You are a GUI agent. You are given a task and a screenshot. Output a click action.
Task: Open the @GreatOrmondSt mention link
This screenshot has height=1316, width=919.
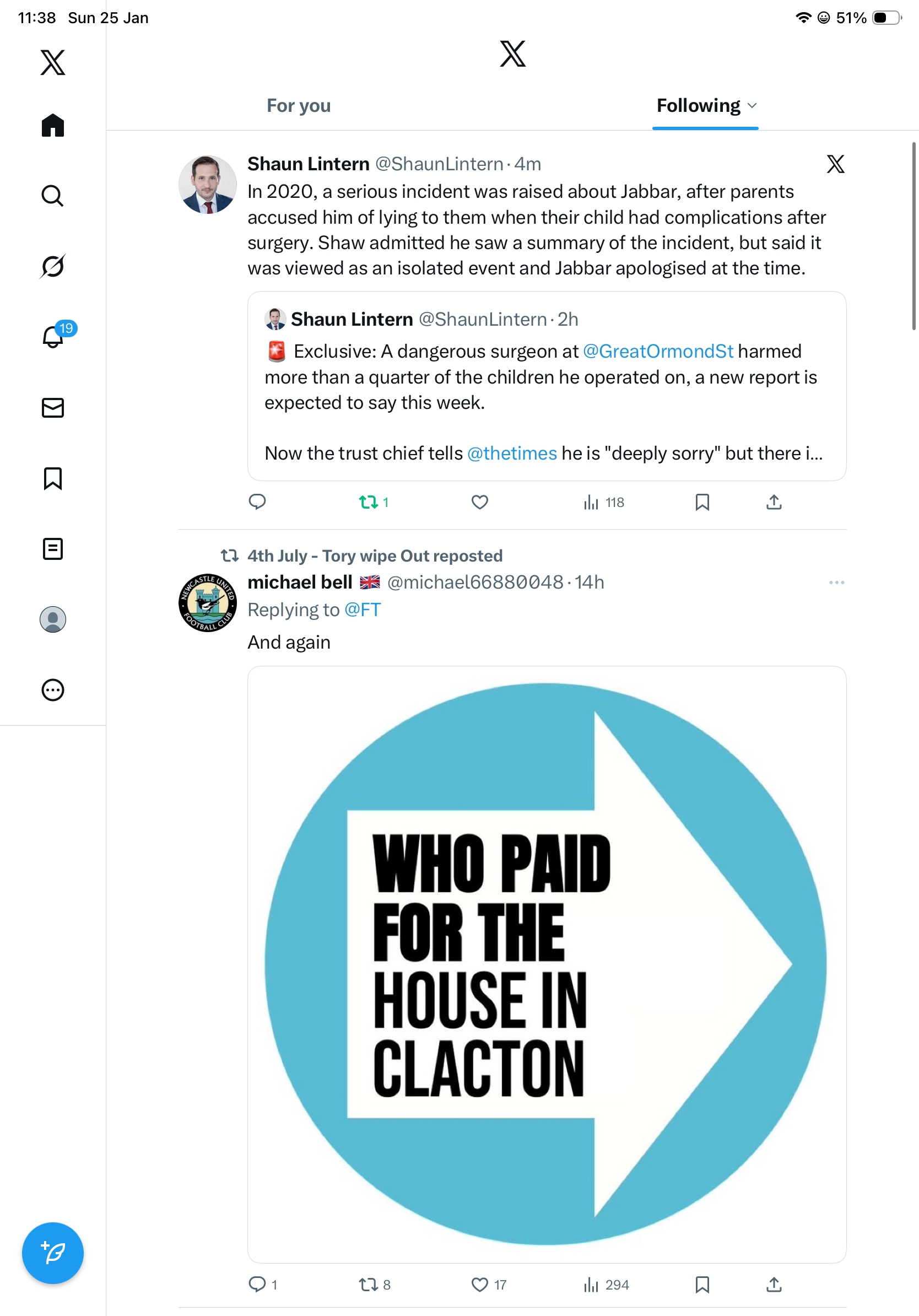(658, 351)
